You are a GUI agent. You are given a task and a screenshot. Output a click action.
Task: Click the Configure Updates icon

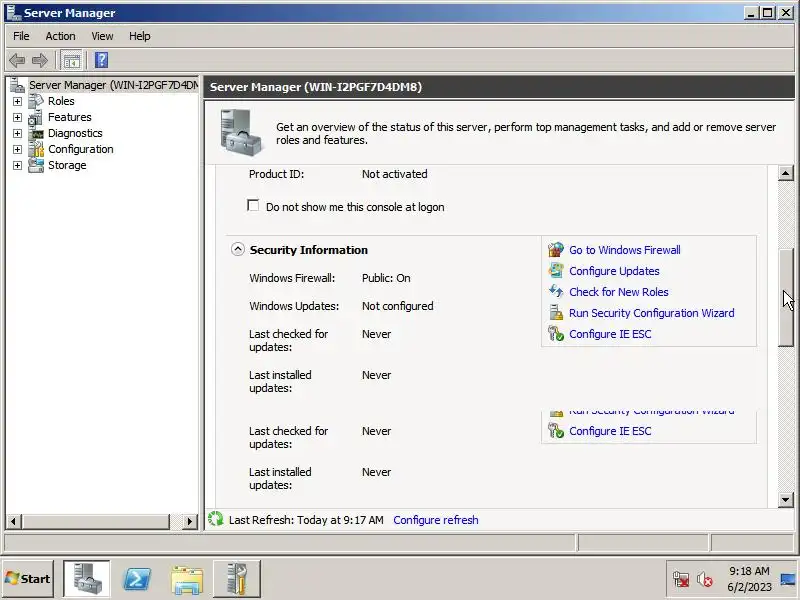pos(556,271)
